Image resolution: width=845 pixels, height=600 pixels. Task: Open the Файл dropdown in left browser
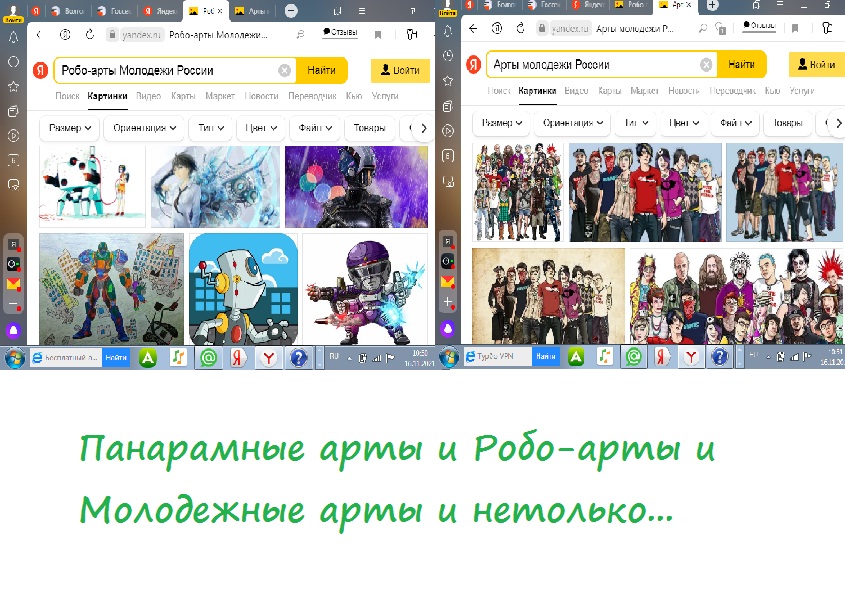(x=315, y=128)
